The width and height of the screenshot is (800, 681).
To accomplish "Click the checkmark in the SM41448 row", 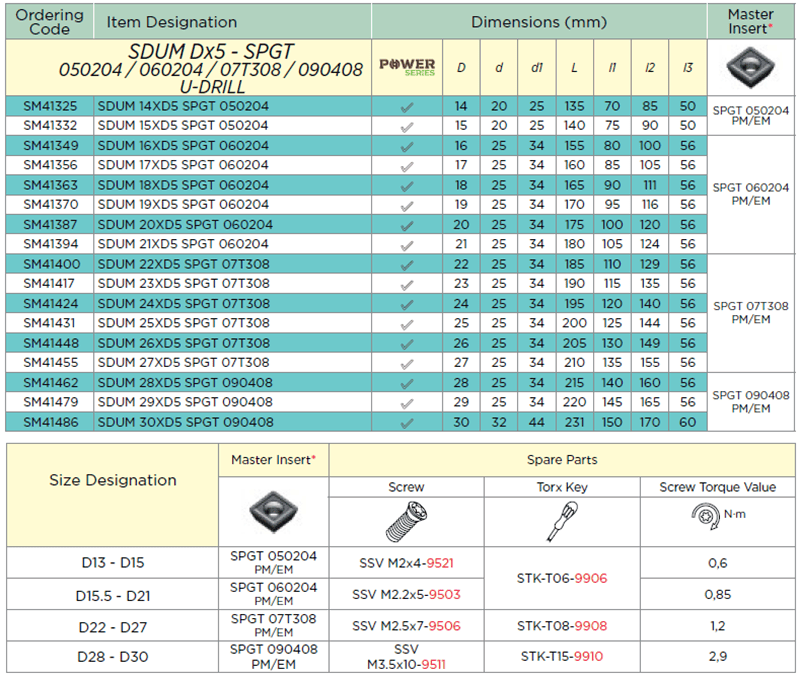I will point(407,344).
